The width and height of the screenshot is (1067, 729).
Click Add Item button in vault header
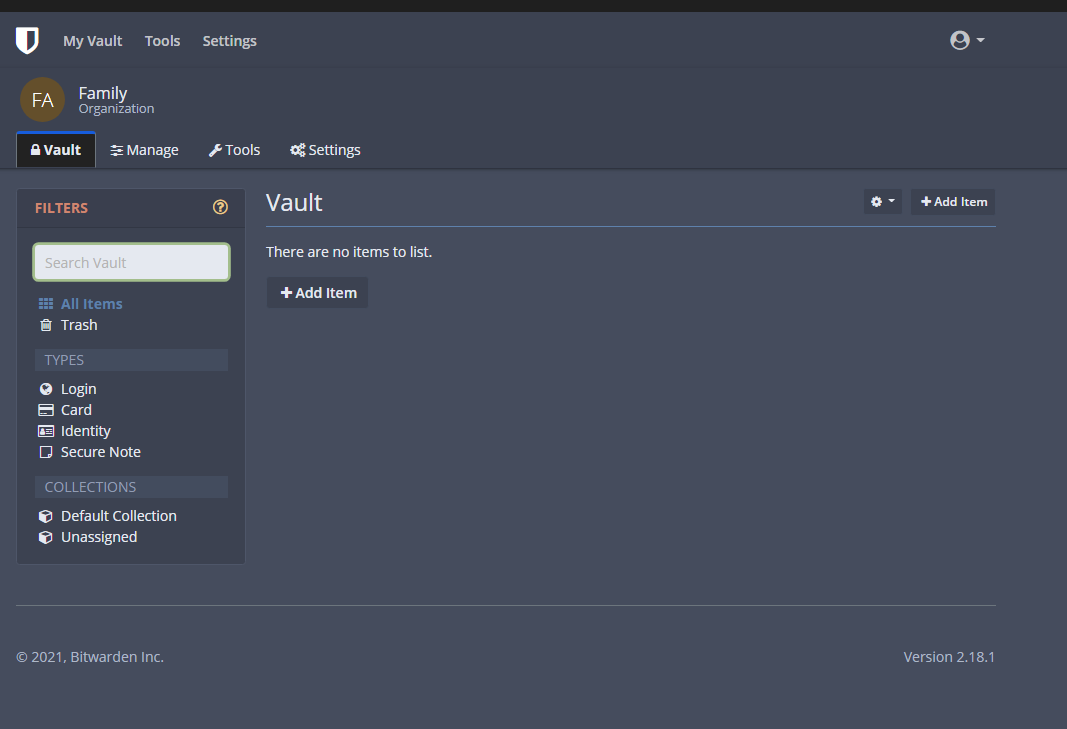[953, 201]
